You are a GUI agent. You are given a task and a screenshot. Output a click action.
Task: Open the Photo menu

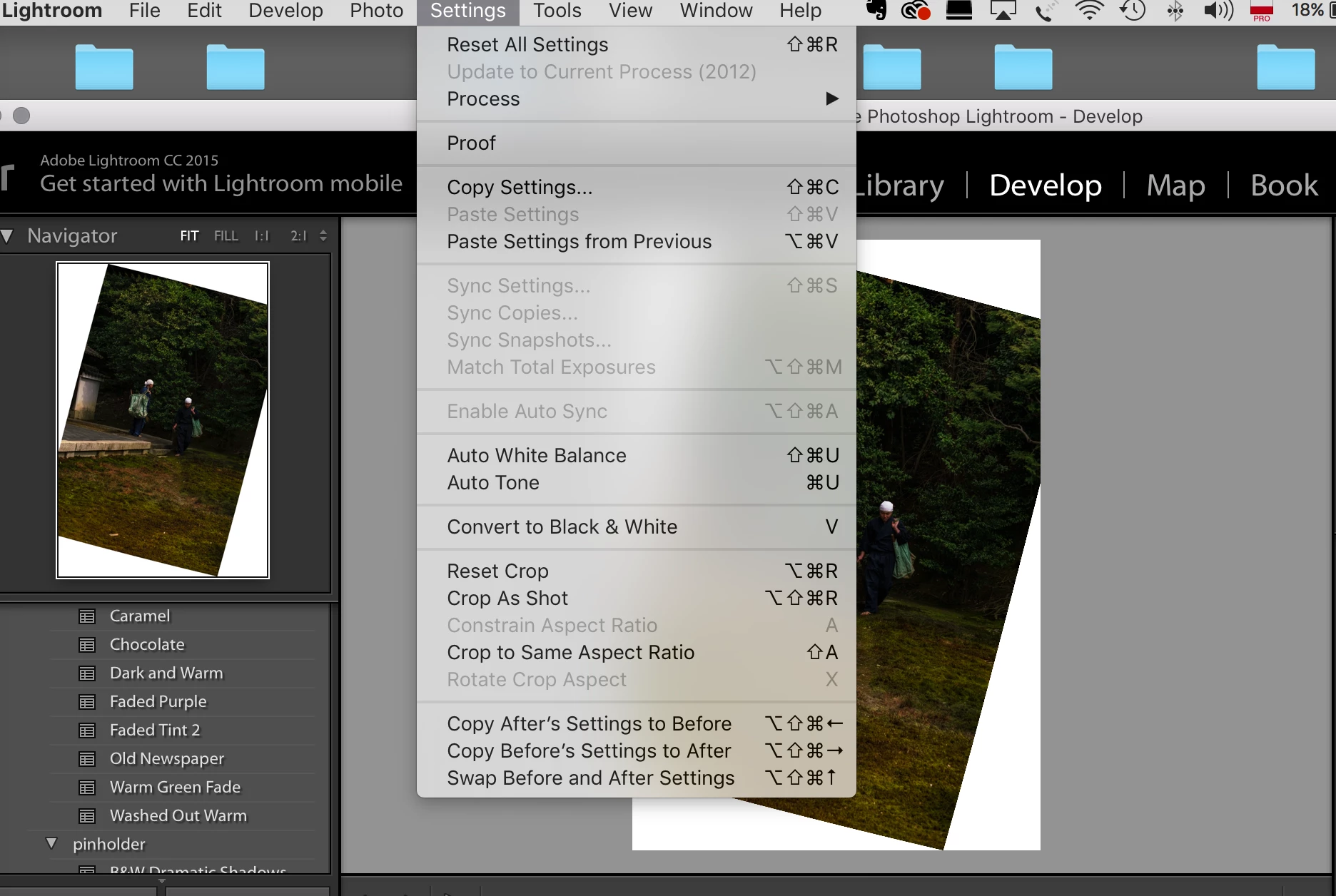coord(376,11)
